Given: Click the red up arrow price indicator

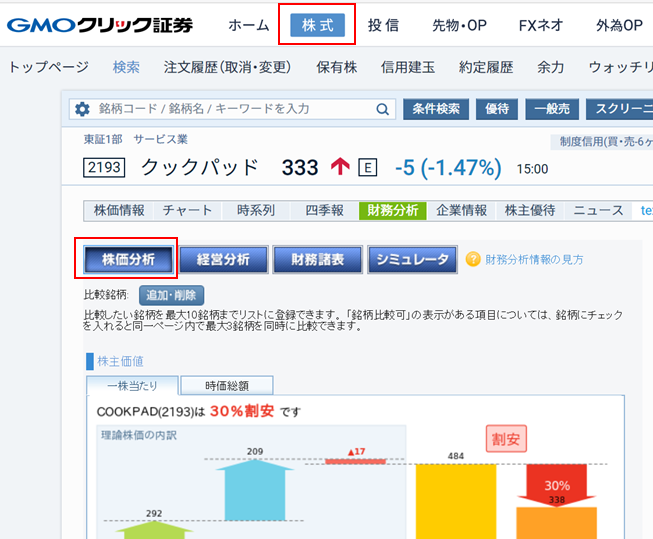Looking at the screenshot, I should coord(340,166).
